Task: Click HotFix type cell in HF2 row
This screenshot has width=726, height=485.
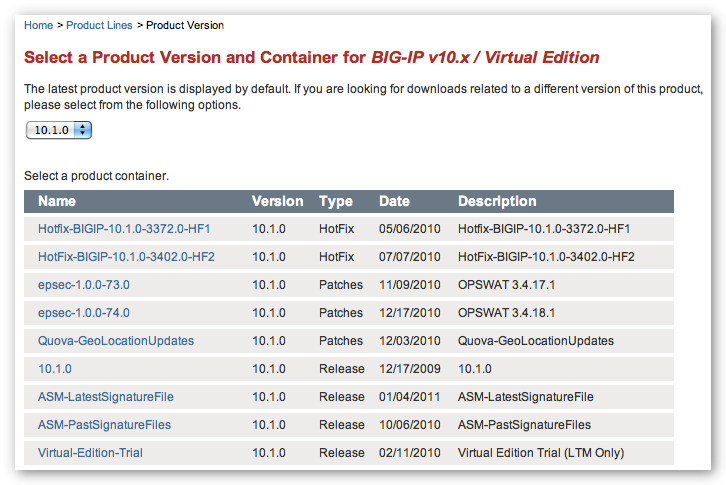Action: (x=337, y=257)
